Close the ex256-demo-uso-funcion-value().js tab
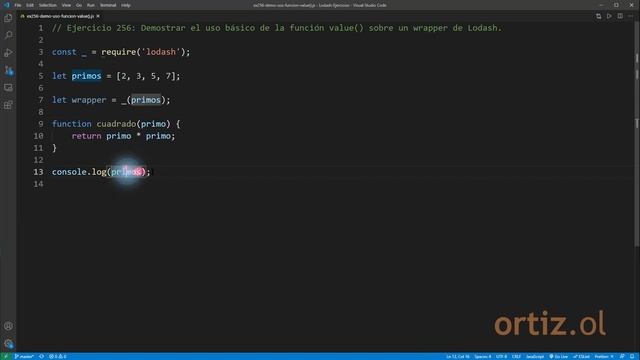The height and width of the screenshot is (360, 640). (98, 16)
